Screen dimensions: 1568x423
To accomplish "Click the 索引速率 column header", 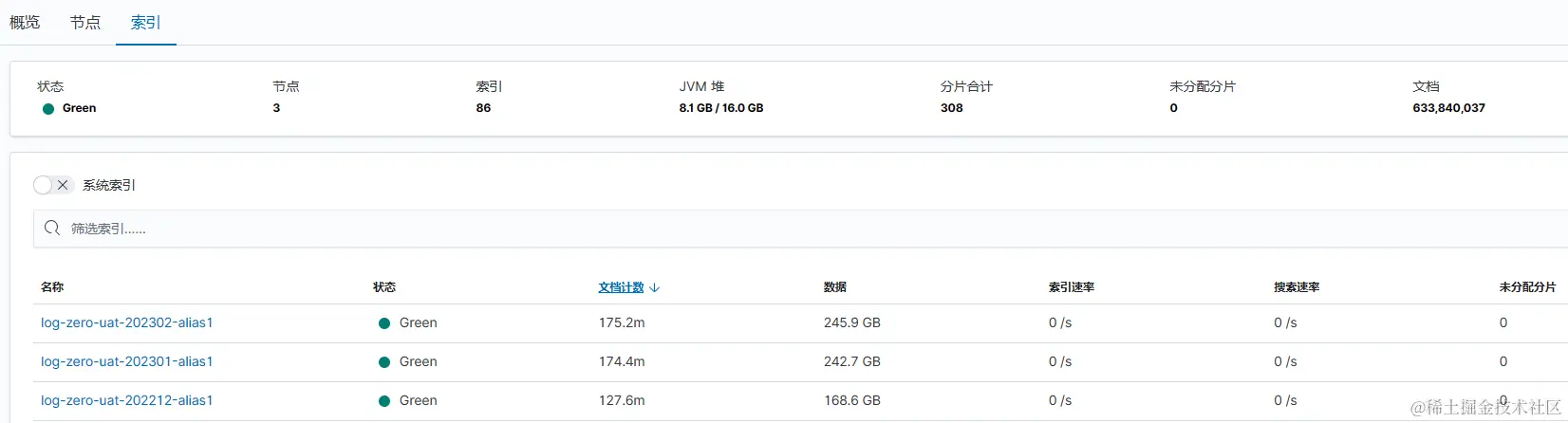I will 1072,287.
